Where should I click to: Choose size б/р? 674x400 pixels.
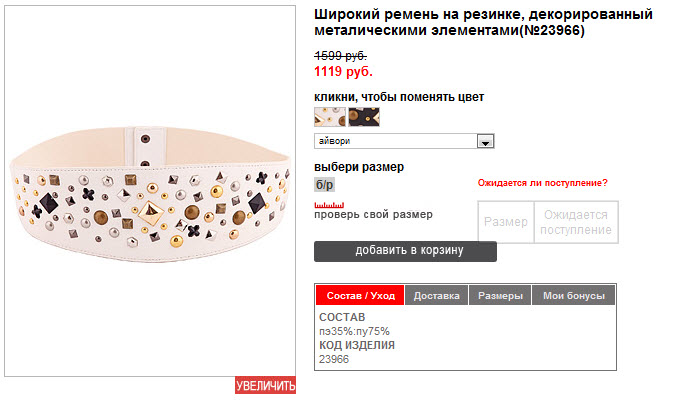(324, 185)
